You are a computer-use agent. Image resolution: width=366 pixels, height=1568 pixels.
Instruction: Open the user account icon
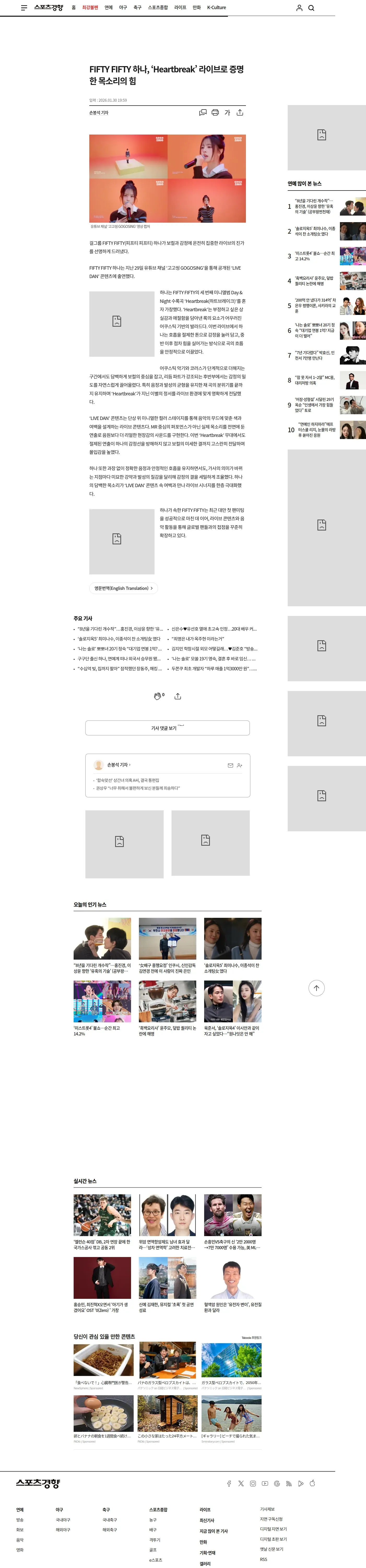[299, 8]
